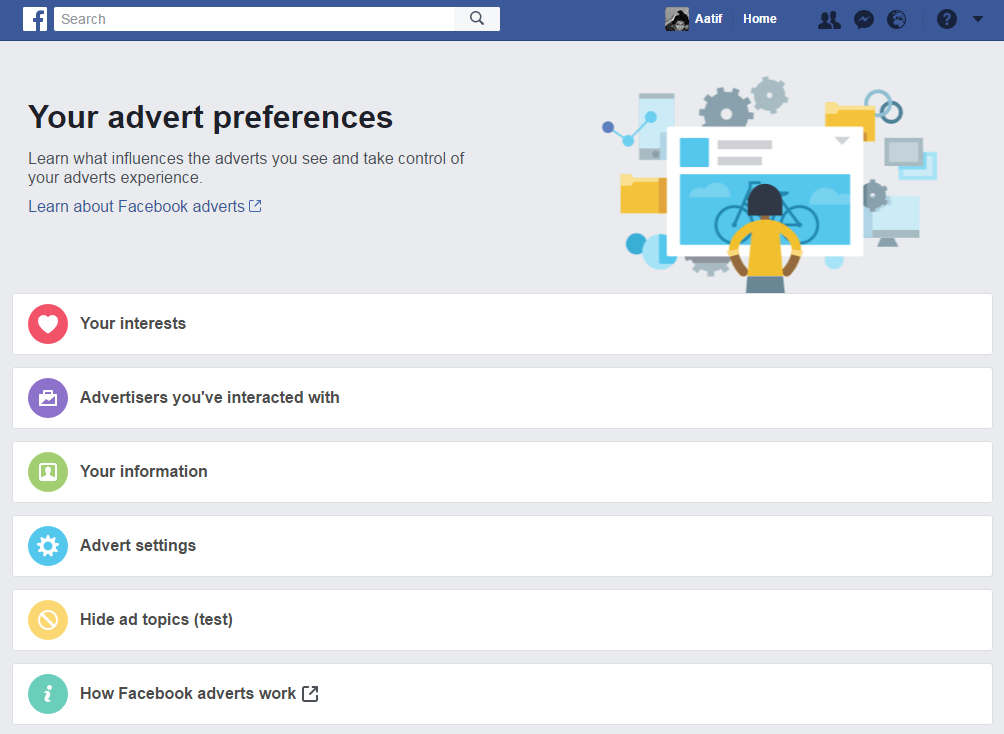The image size is (1004, 734).
Task: Open Messenger from the top bar
Action: [863, 19]
